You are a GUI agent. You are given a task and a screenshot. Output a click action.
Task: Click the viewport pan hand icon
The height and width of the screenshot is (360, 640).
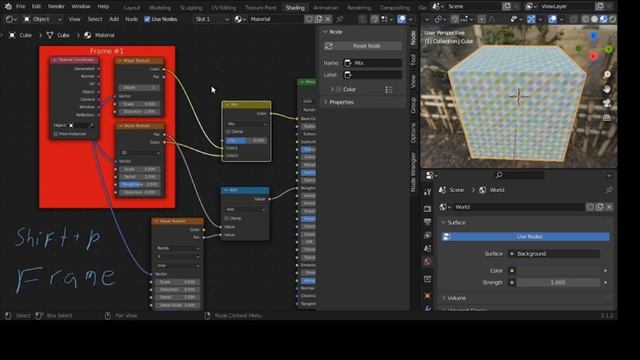607,89
